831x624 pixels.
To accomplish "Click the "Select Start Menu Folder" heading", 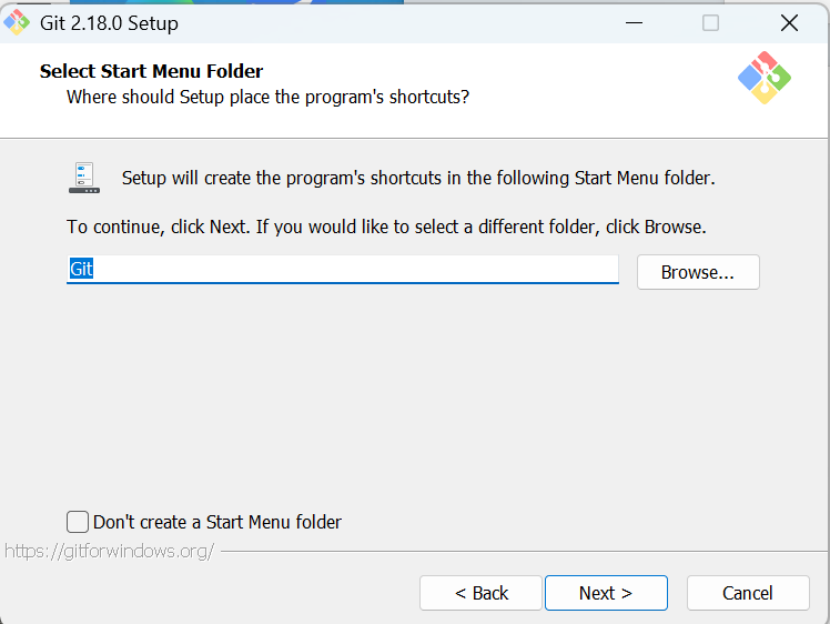I will coord(152,71).
